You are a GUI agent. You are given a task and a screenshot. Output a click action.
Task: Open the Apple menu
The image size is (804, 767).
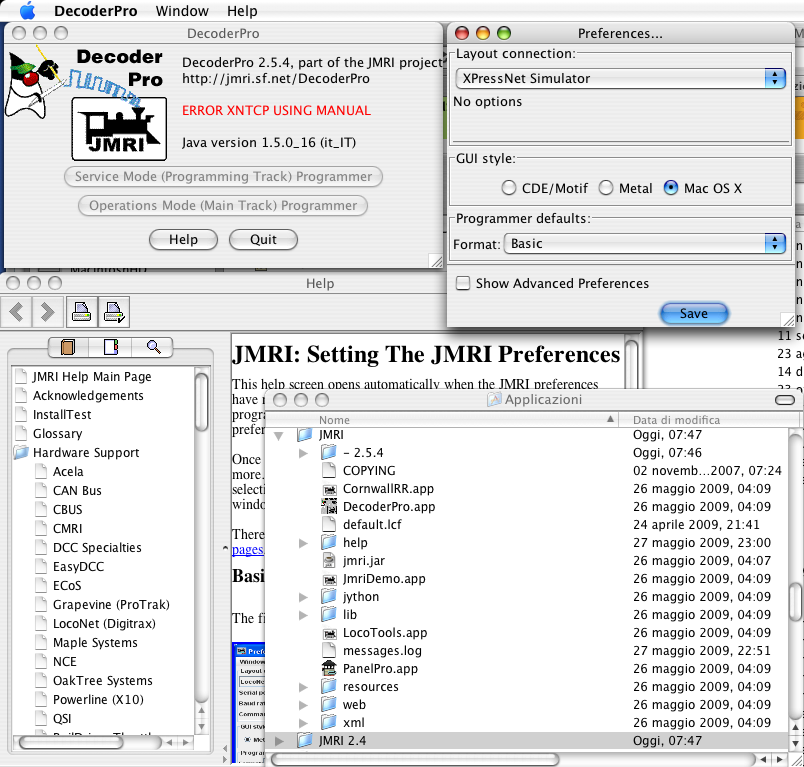coord(27,10)
